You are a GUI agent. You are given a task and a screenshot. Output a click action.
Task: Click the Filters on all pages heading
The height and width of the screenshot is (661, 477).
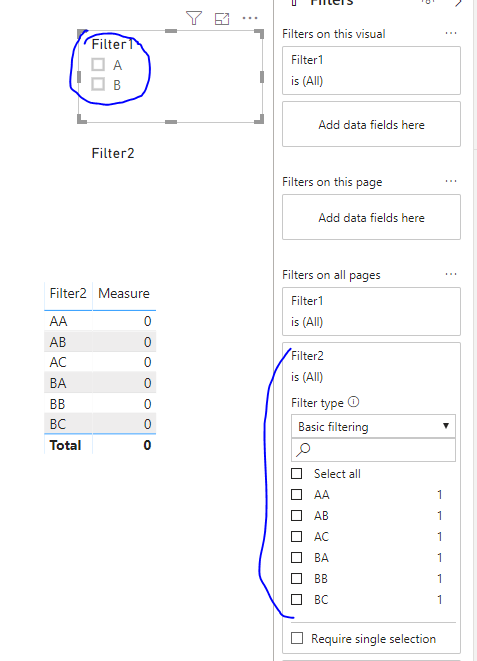pyautogui.click(x=331, y=275)
